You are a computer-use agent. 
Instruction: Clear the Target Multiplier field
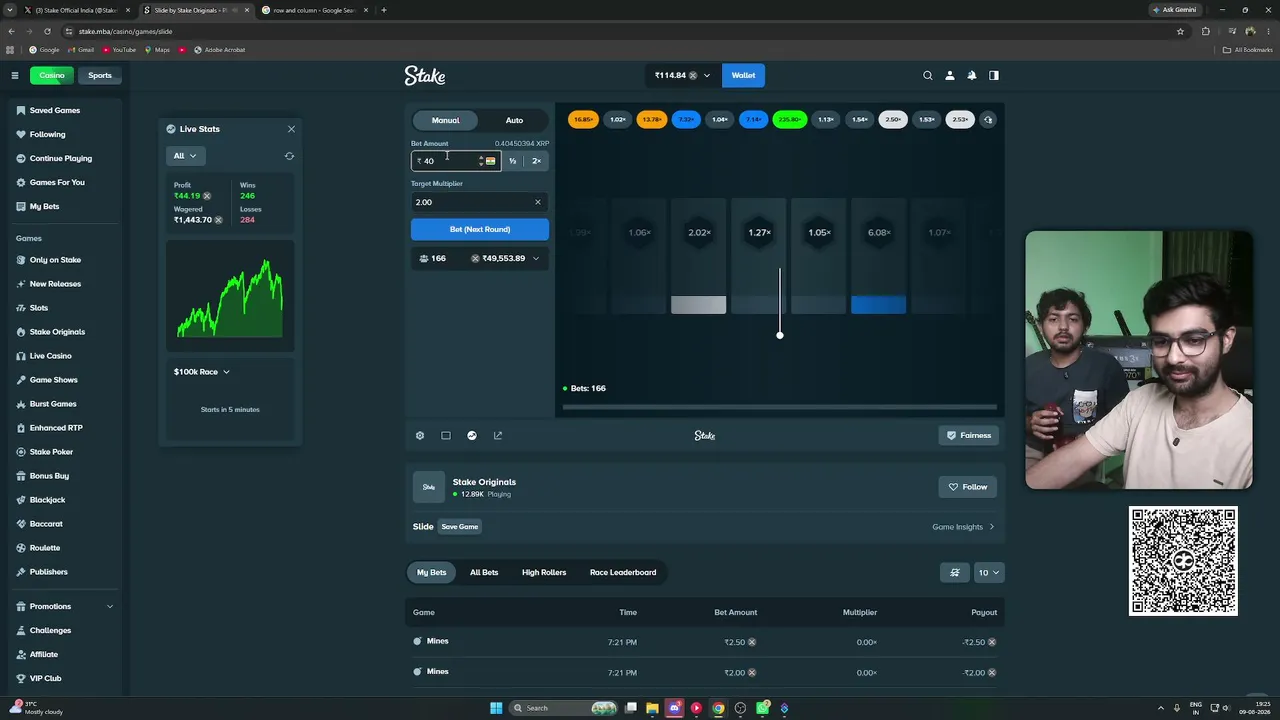538,202
